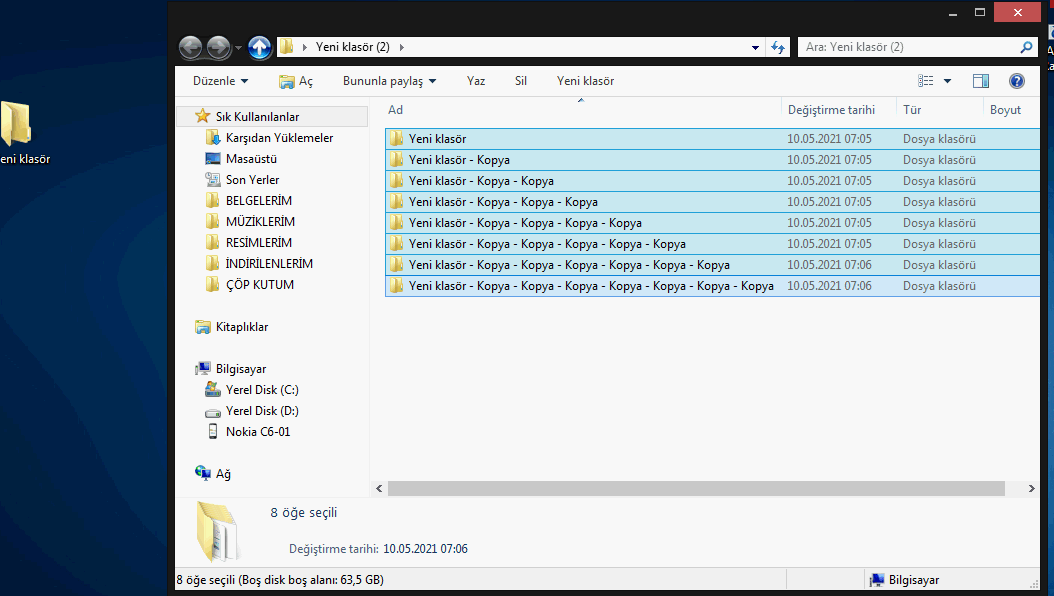Open the Düzenle menu
The image size is (1054, 596).
tap(220, 81)
